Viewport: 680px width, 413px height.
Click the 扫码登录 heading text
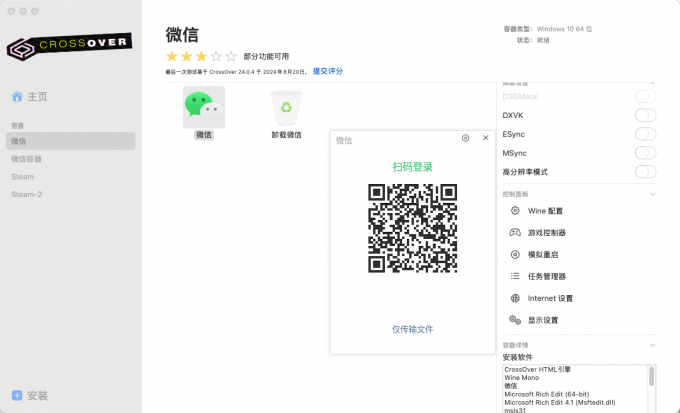(x=412, y=167)
